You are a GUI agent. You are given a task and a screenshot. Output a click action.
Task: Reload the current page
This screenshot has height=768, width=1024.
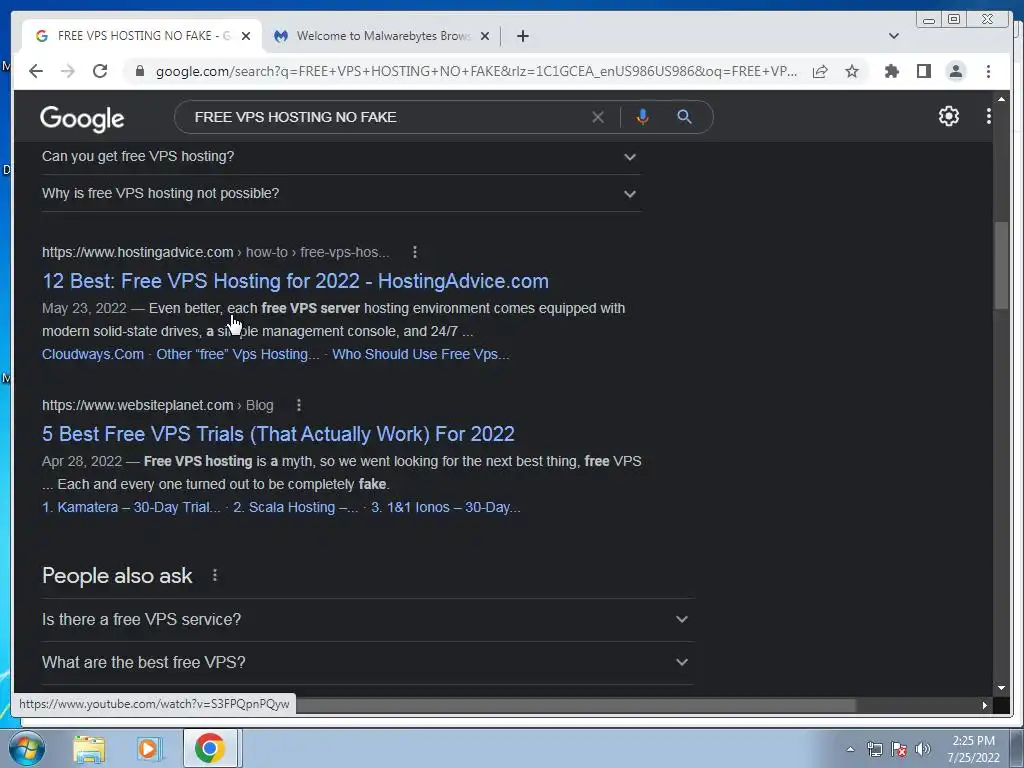click(100, 71)
